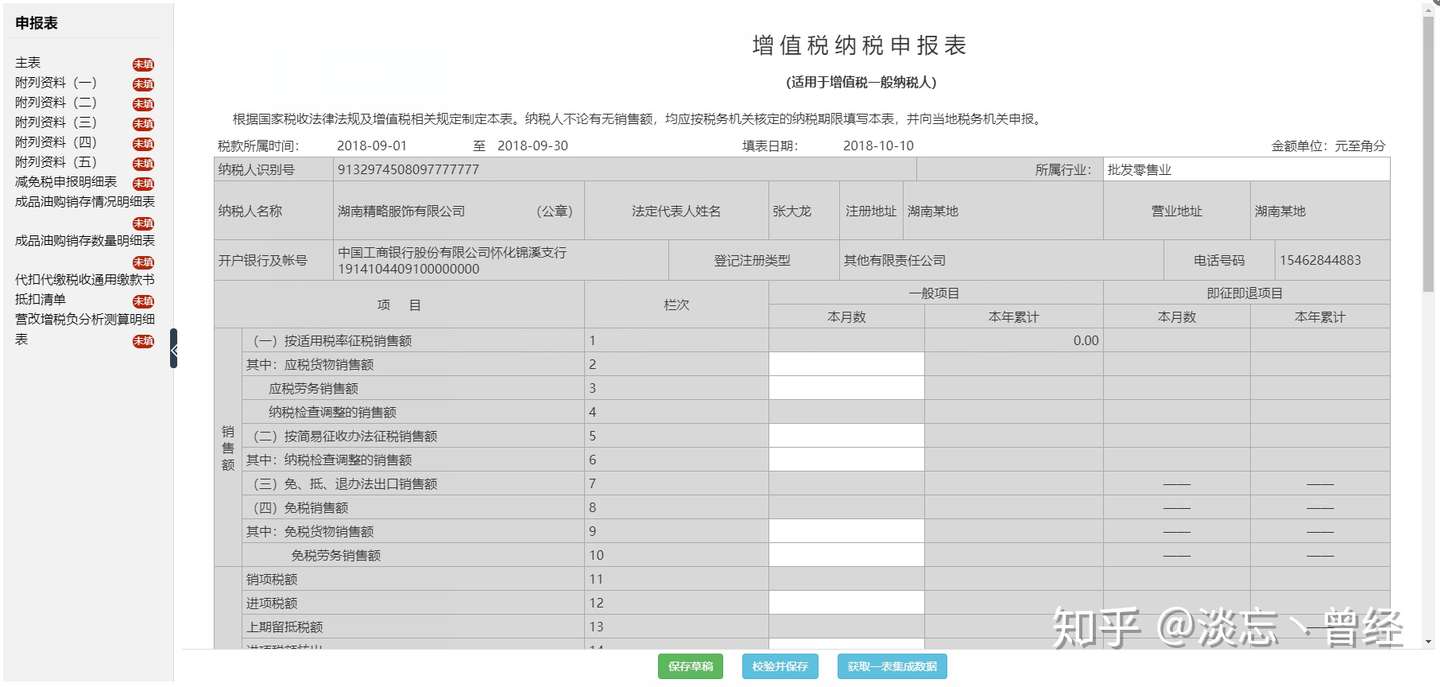Image resolution: width=1440 pixels, height=687 pixels.
Task: Click the 未填 badge next to 减免税申报明细表
Action: click(x=144, y=183)
